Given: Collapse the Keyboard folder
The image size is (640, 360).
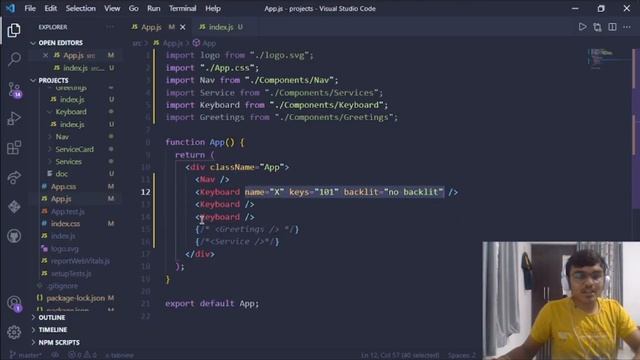Looking at the screenshot, I should (71, 112).
